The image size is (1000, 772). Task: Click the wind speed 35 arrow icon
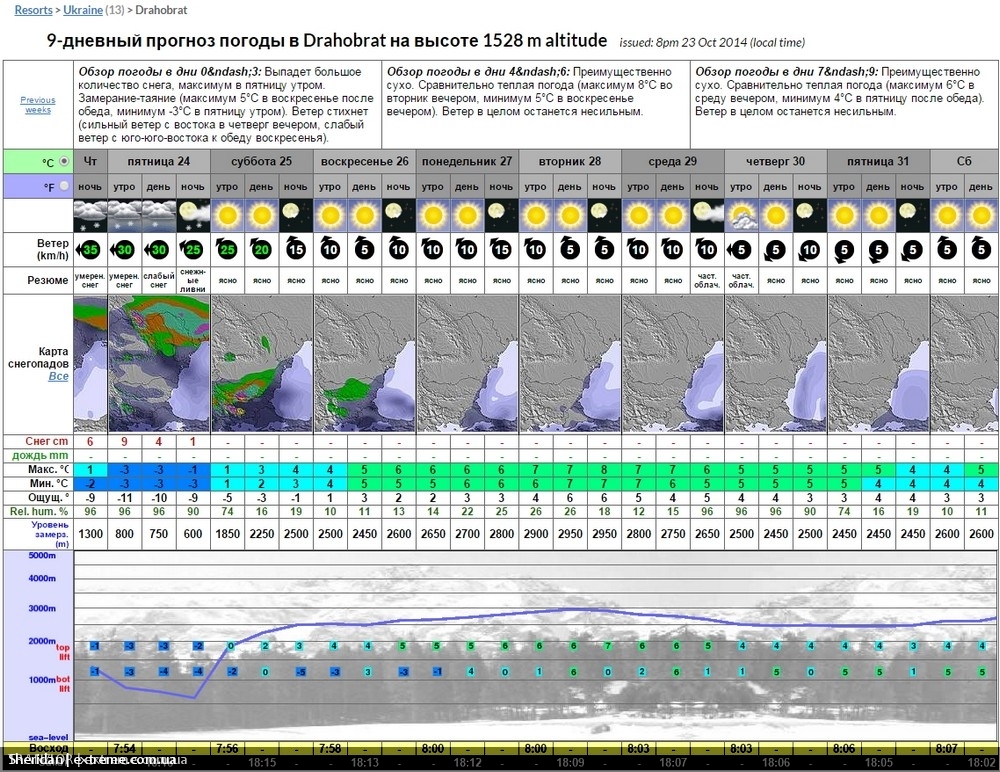click(90, 250)
